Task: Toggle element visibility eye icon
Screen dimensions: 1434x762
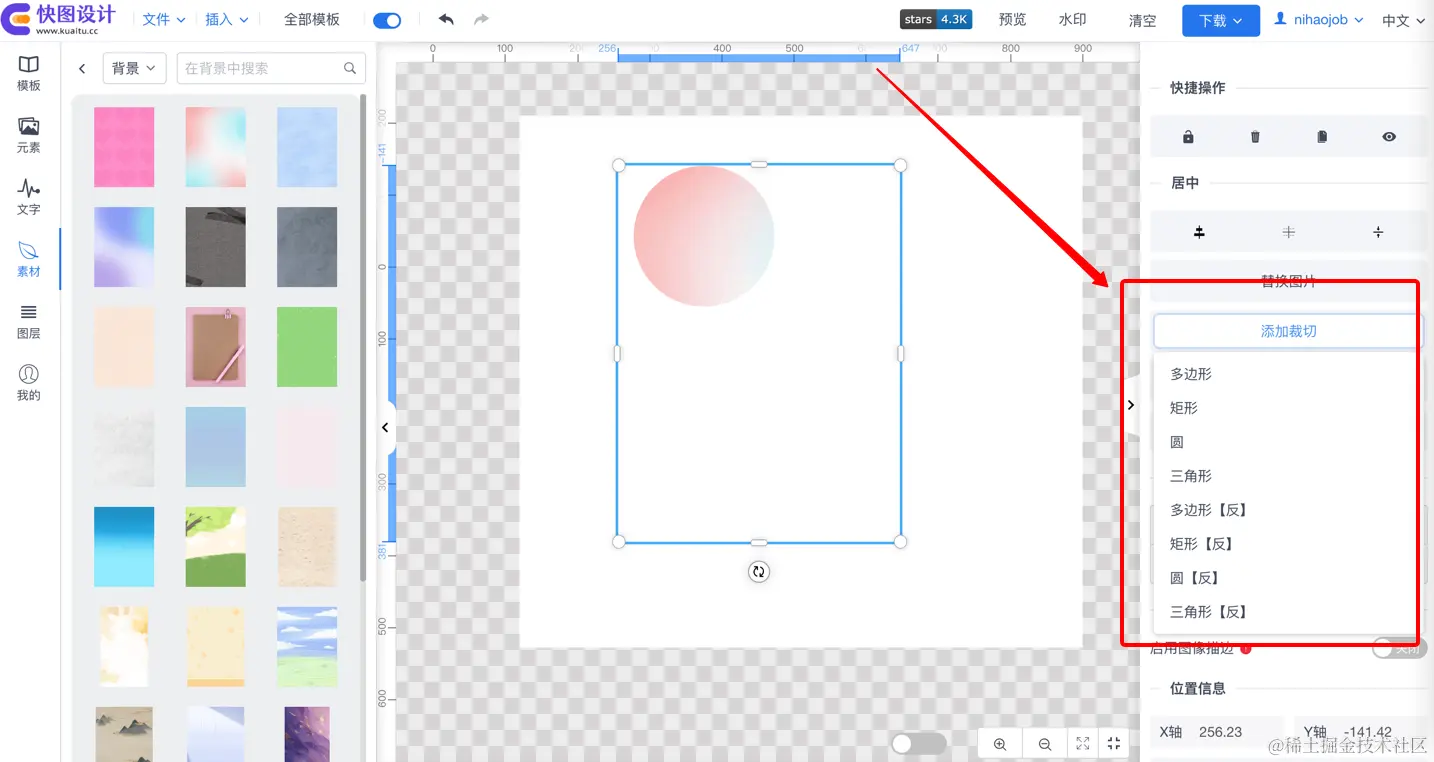Action: 1389,137
